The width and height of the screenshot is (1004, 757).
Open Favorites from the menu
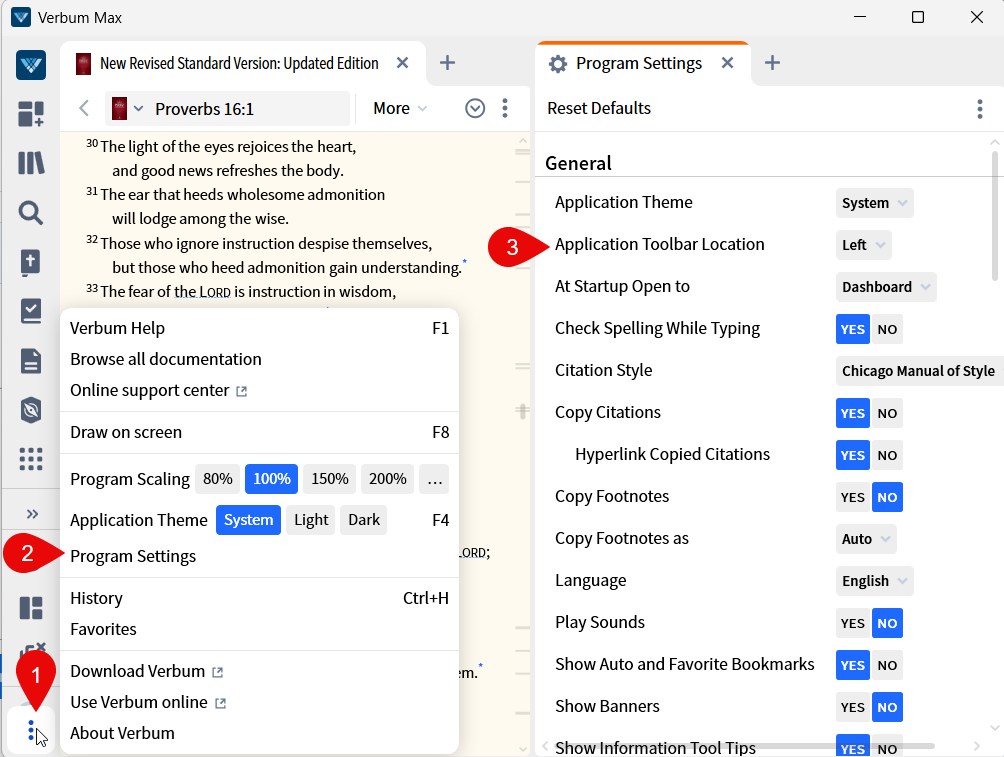coord(259,630)
